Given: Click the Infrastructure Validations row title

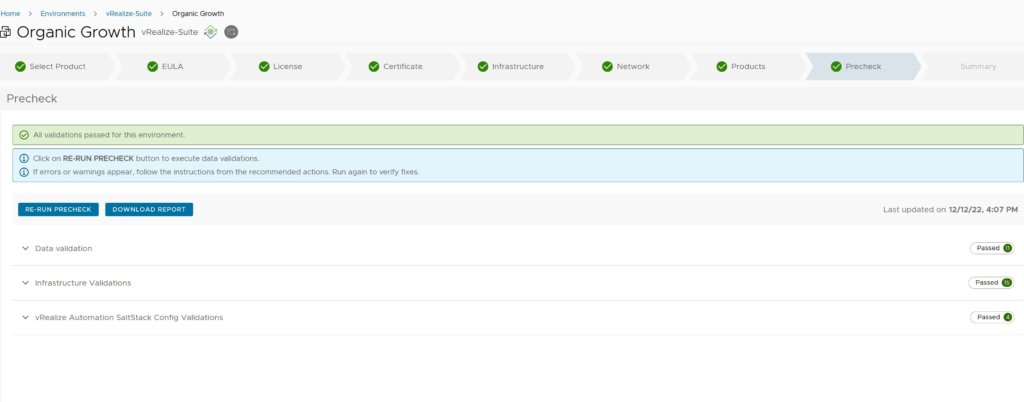Looking at the screenshot, I should click(83, 283).
